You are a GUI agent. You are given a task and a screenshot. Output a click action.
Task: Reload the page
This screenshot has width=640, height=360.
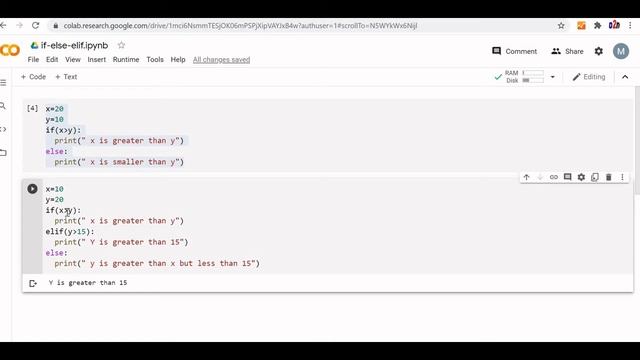tap(36, 25)
